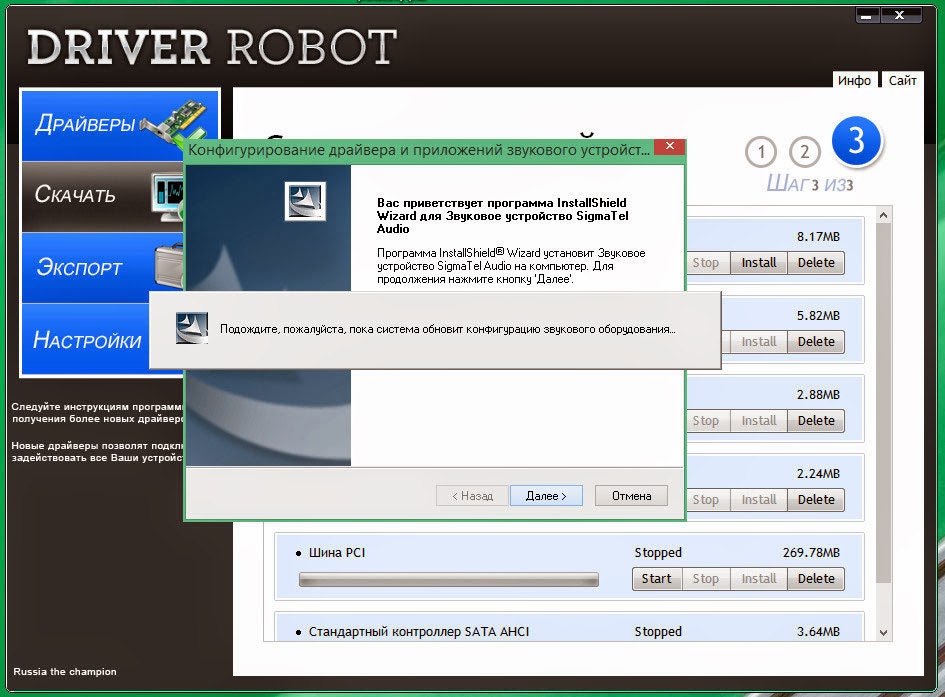This screenshot has height=697, width=945.
Task: Click Install for Шина PCI driver
Action: (759, 578)
